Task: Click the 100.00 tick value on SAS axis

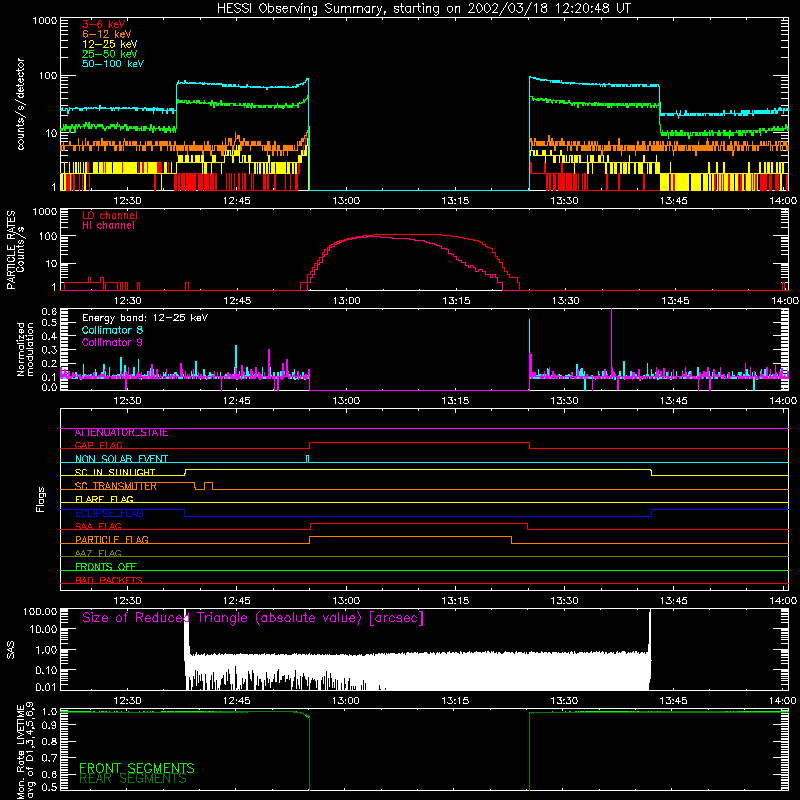Action: coord(40,612)
